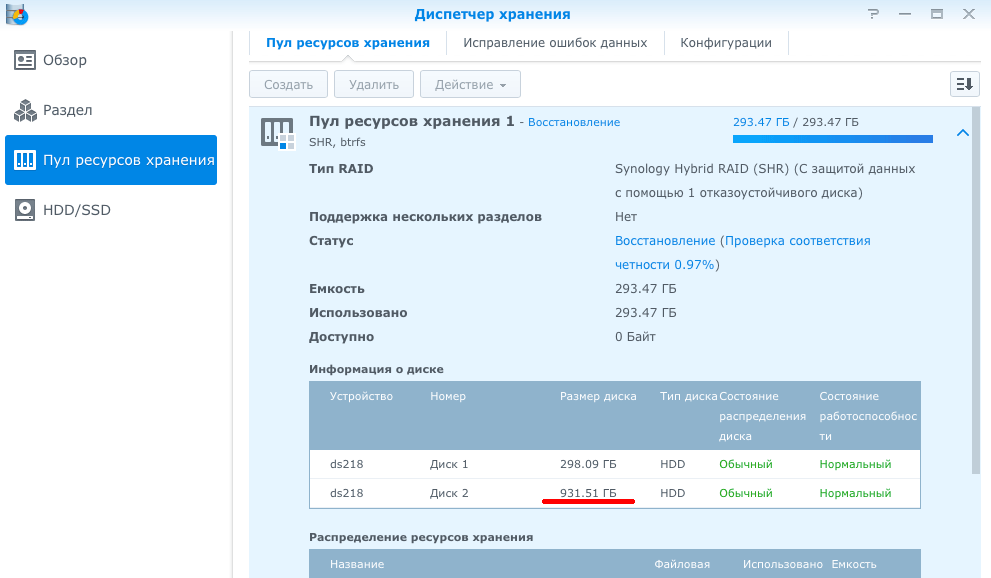
Task: Click the sort order icon button
Action: click(x=964, y=84)
